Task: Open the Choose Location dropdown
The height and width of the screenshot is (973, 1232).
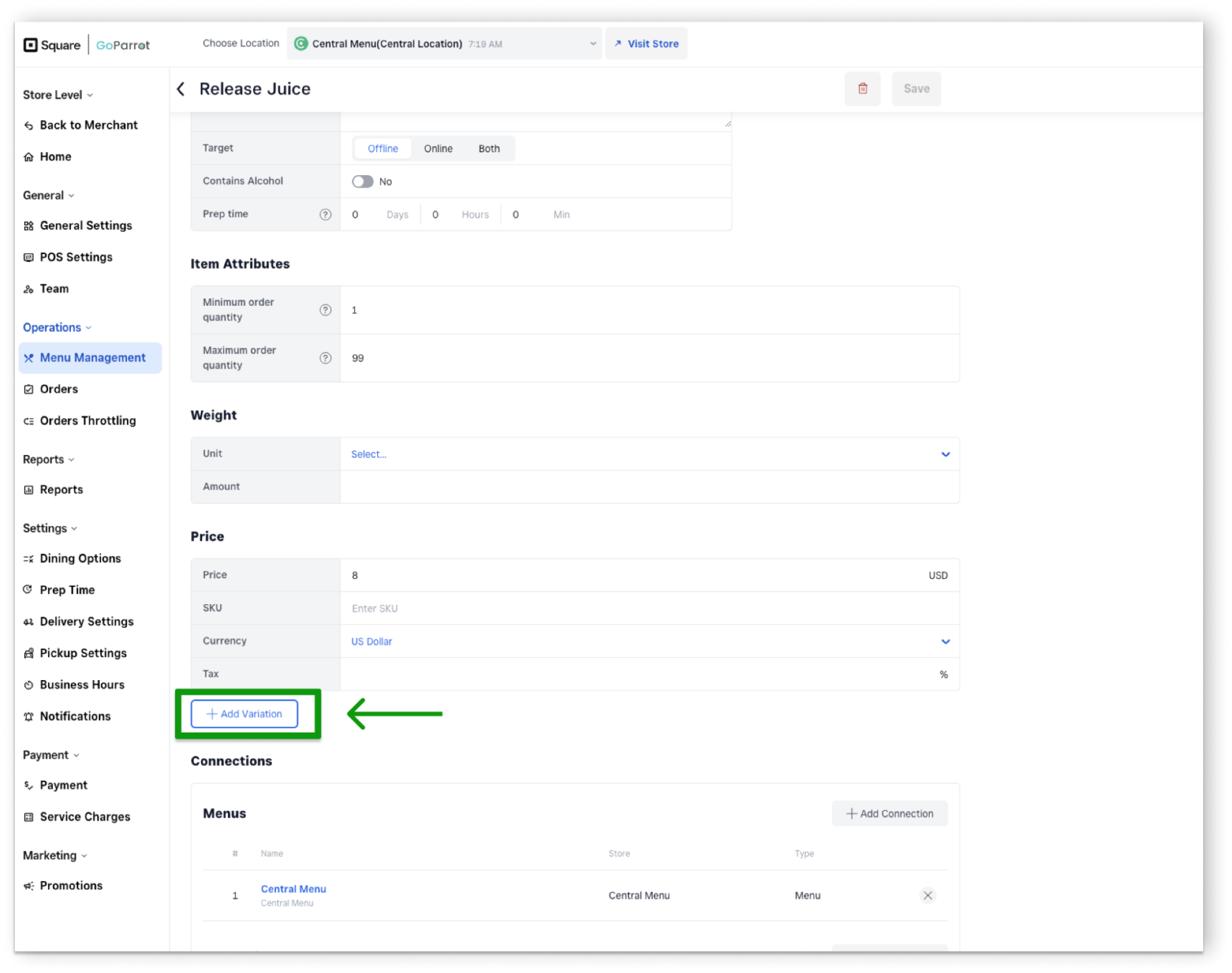Action: [444, 44]
